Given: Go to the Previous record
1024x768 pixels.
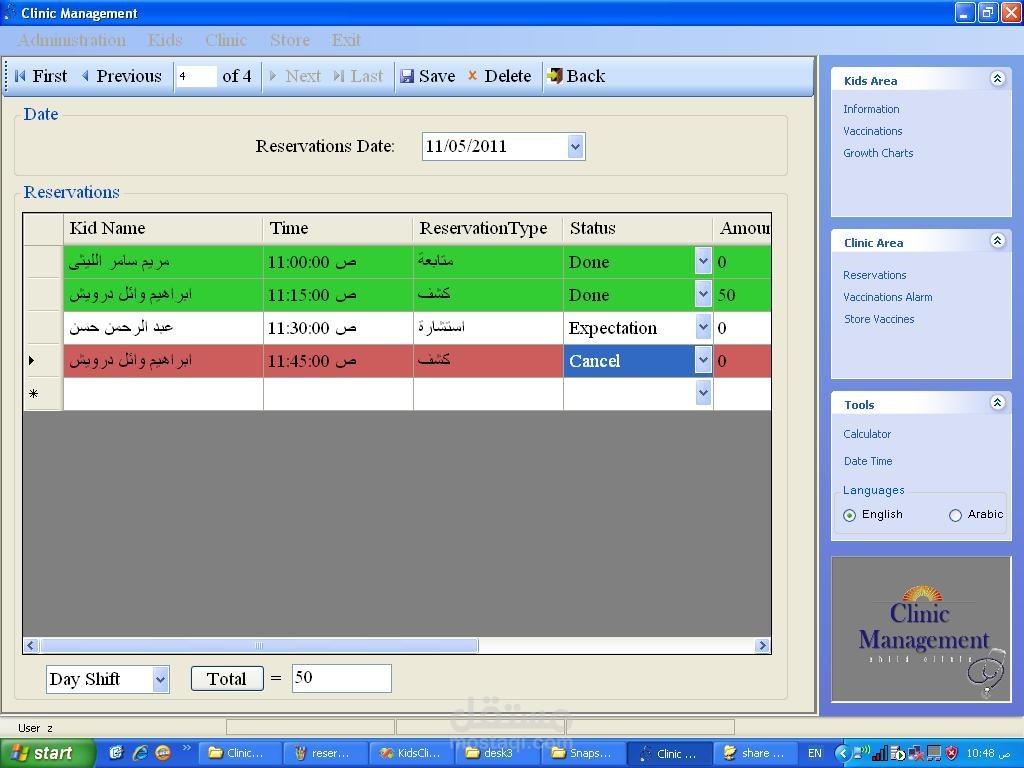Looking at the screenshot, I should 121,76.
